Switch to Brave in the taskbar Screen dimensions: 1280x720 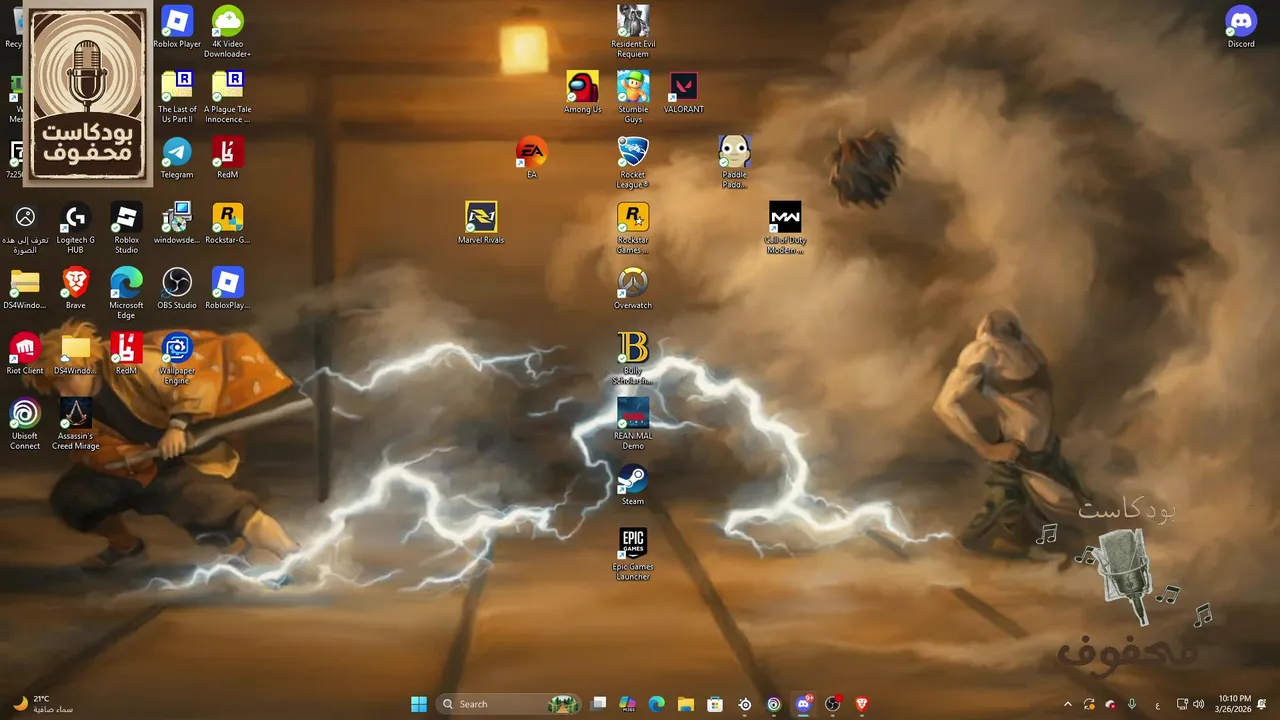click(861, 704)
